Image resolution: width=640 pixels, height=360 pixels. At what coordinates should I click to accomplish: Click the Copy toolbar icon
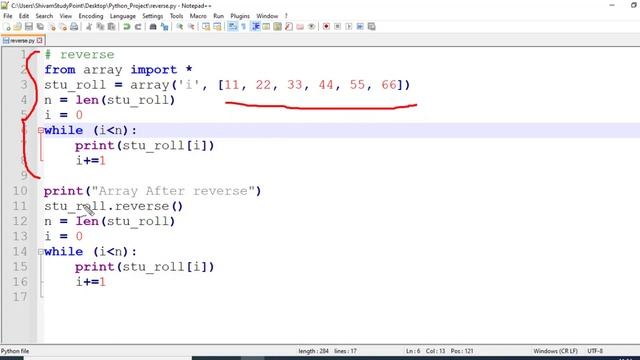pyautogui.click(x=100, y=27)
